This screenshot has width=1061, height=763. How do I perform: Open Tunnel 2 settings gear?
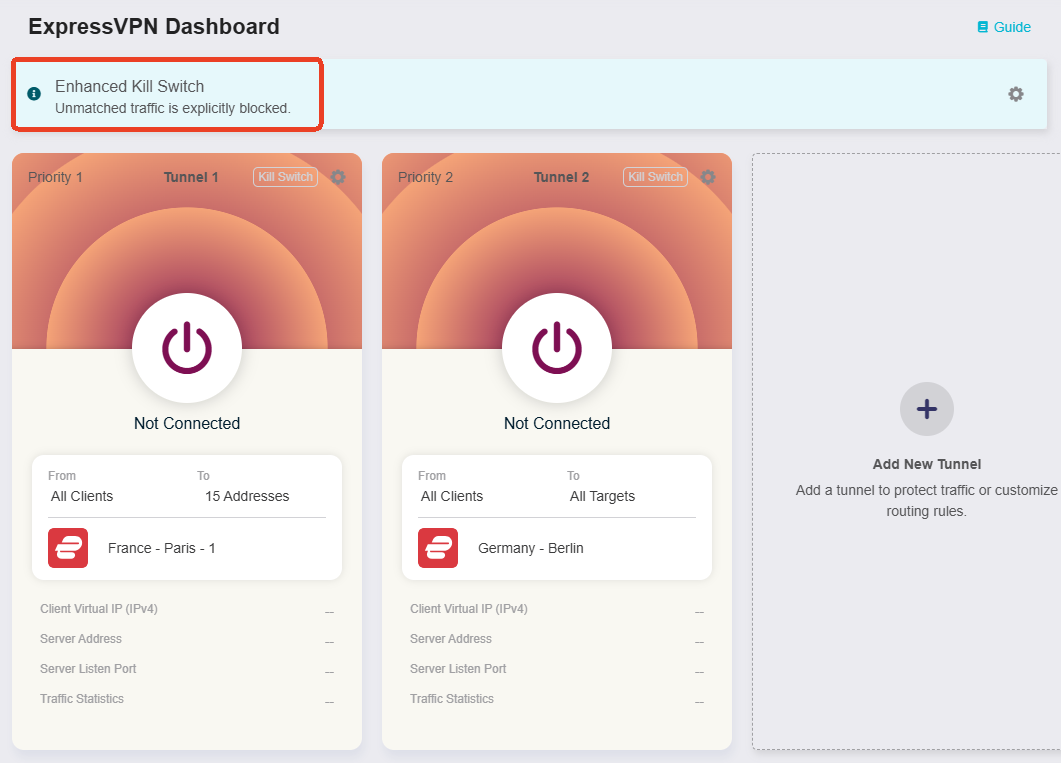tap(708, 177)
